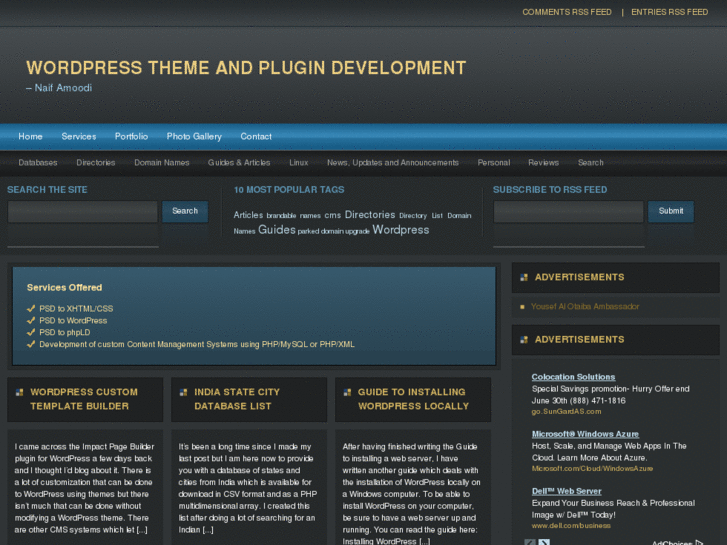Click bullet icon beside Yousef Al Otaiba Ambassador
The width and height of the screenshot is (727, 545).
(523, 307)
